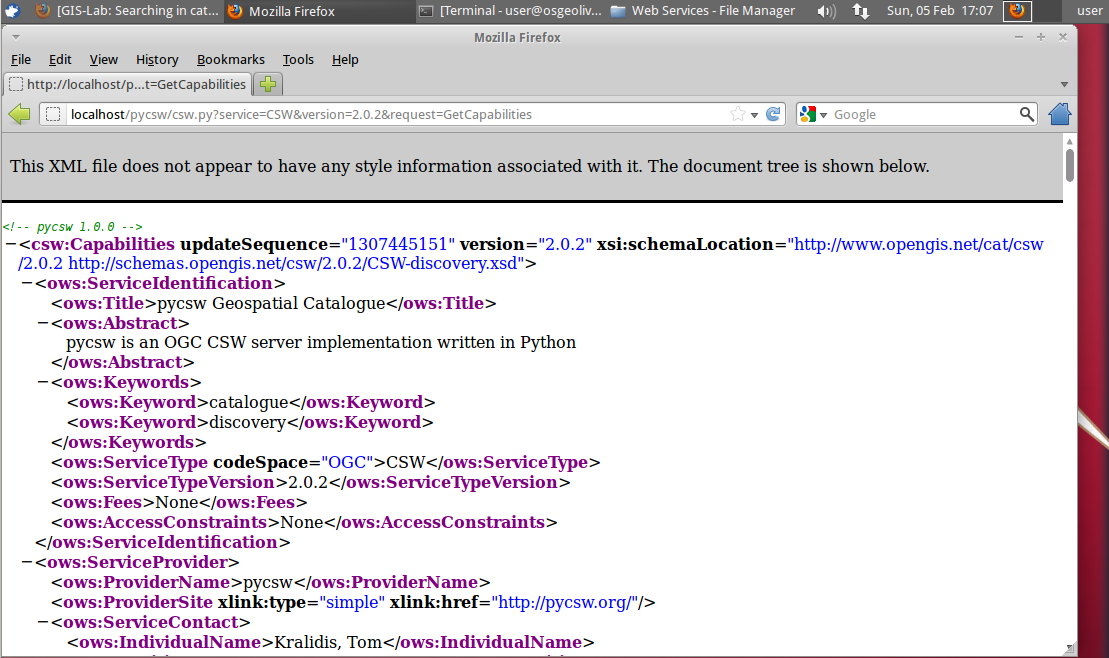The image size is (1109, 658).
Task: Open the Bookmarks menu
Action: (x=231, y=60)
